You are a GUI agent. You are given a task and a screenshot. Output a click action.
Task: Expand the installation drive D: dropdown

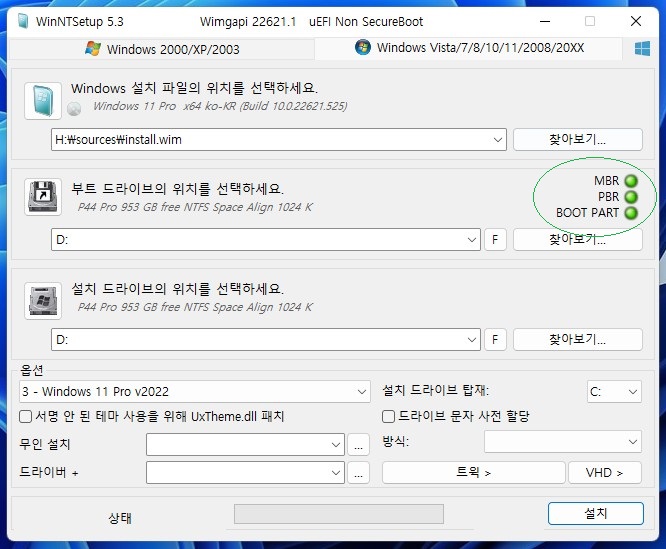pos(471,340)
